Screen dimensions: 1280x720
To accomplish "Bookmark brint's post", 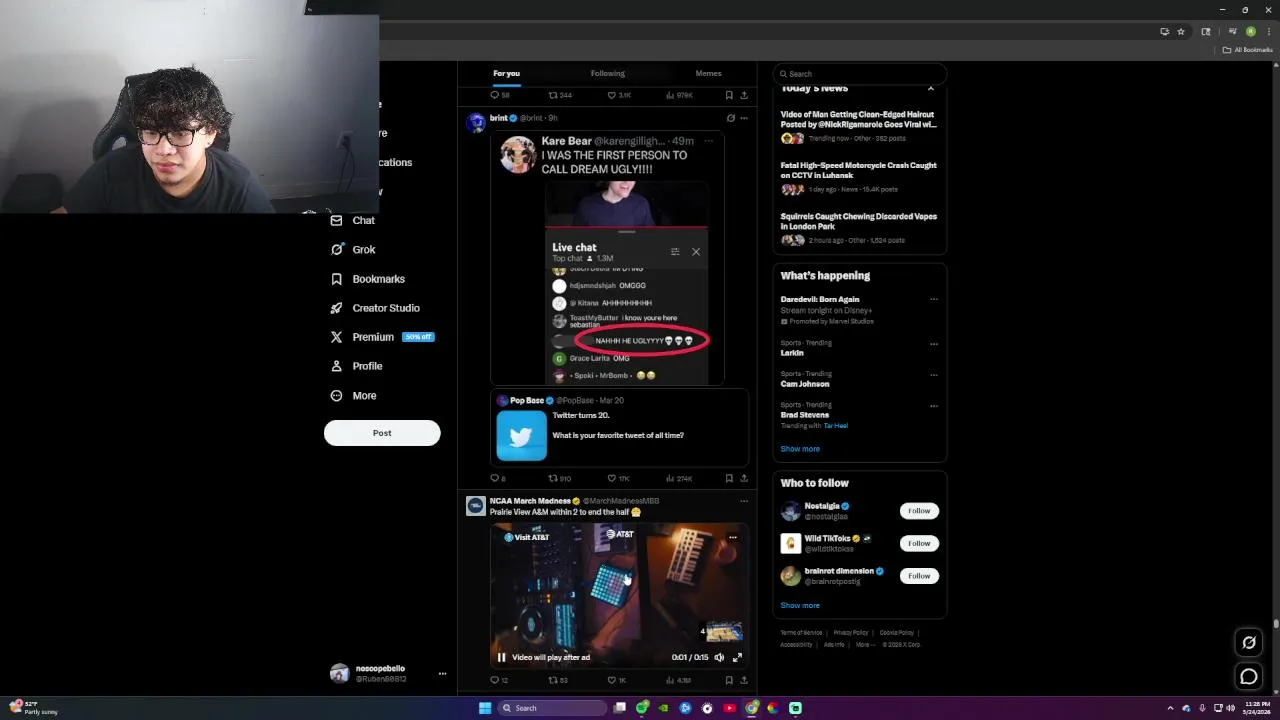I will pos(729,479).
